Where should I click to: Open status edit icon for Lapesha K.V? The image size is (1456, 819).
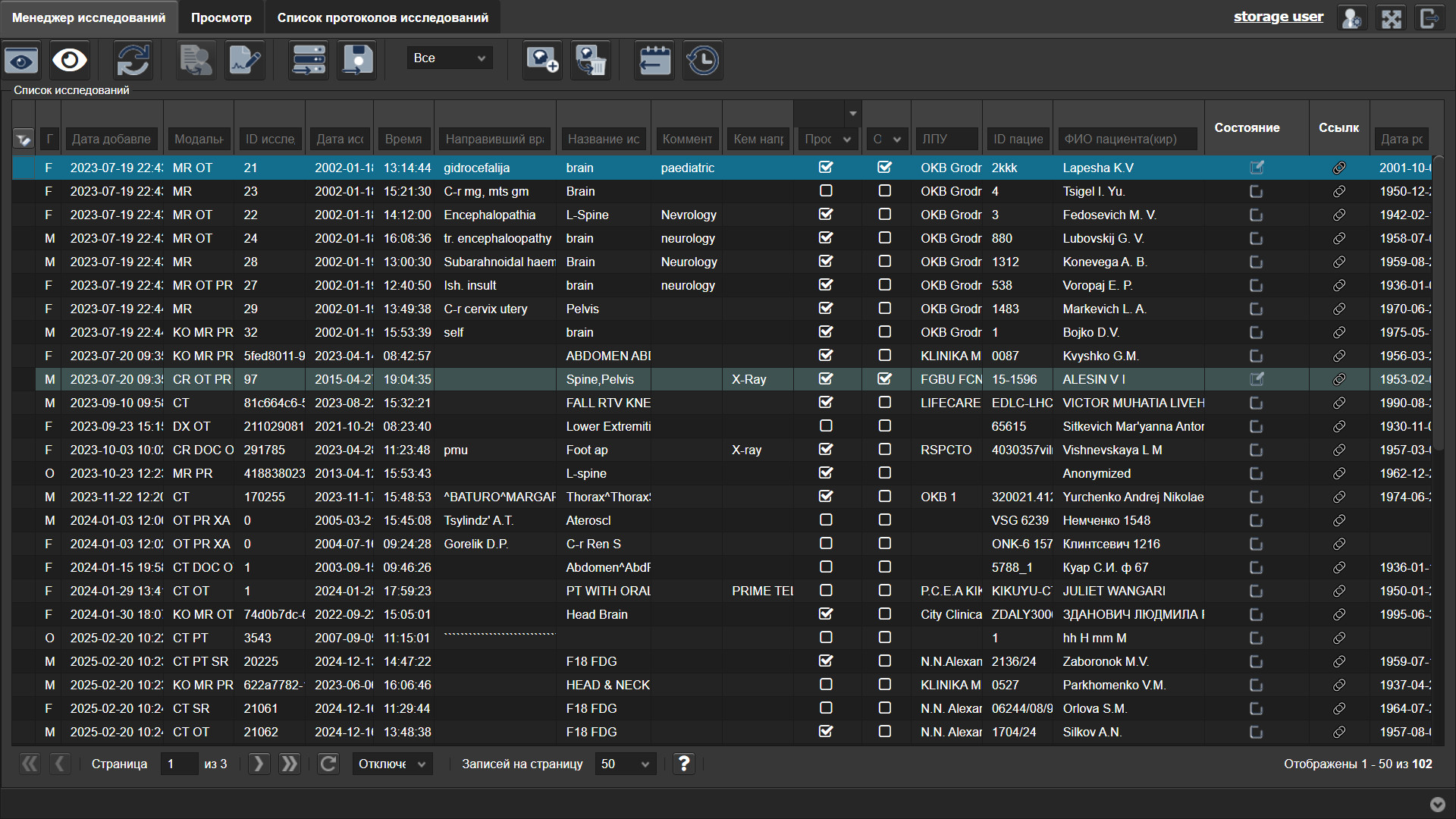tap(1257, 168)
